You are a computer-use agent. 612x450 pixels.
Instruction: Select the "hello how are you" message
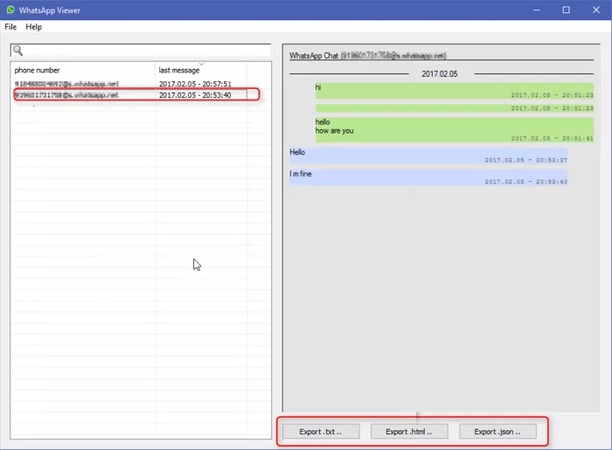coord(439,129)
